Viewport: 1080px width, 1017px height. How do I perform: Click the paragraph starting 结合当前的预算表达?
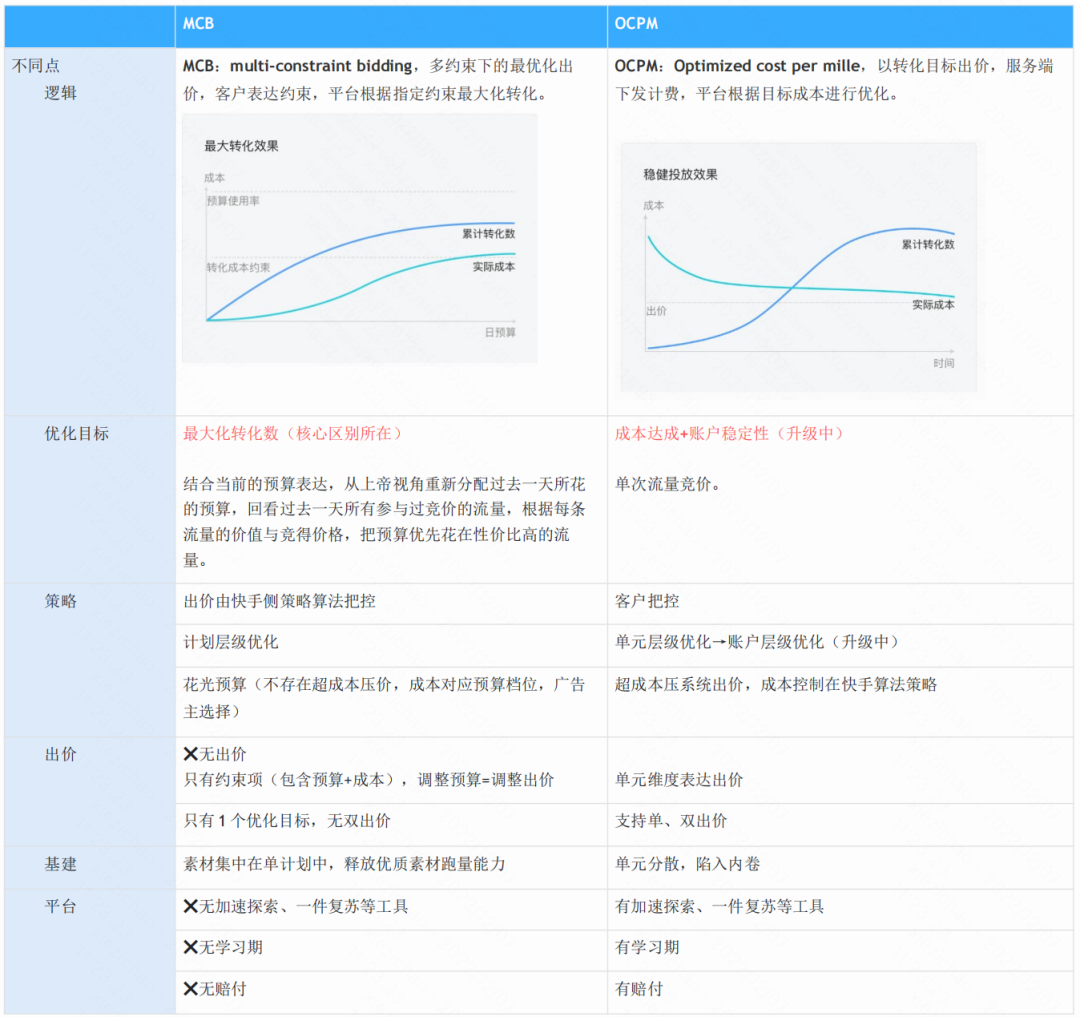384,522
